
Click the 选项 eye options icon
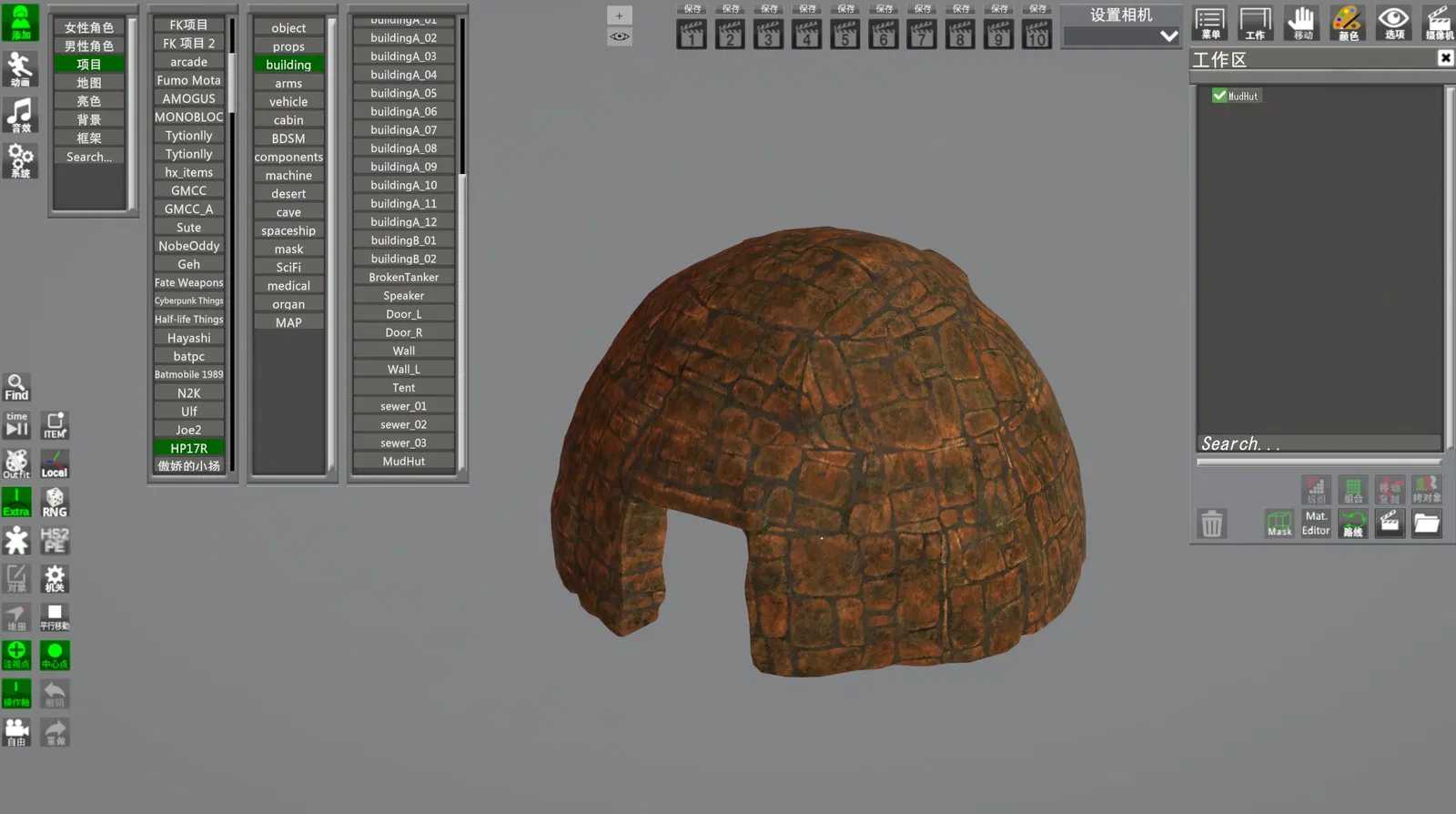[1393, 23]
